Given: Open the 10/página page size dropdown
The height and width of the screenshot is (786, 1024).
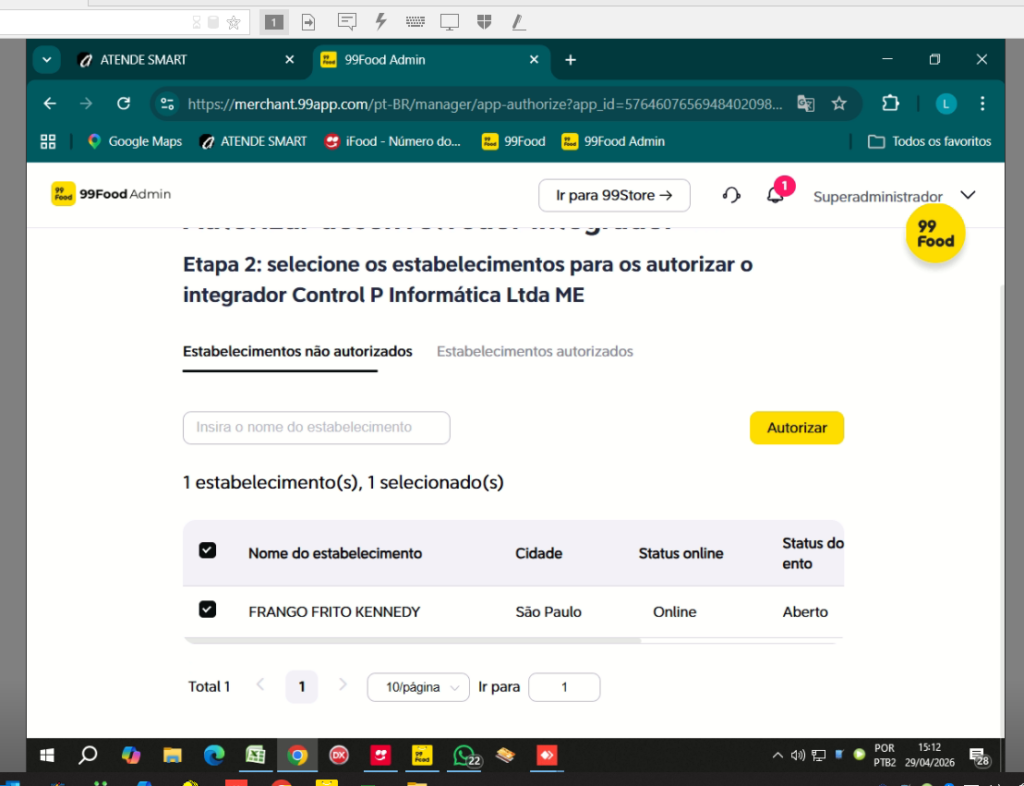Looking at the screenshot, I should point(418,687).
